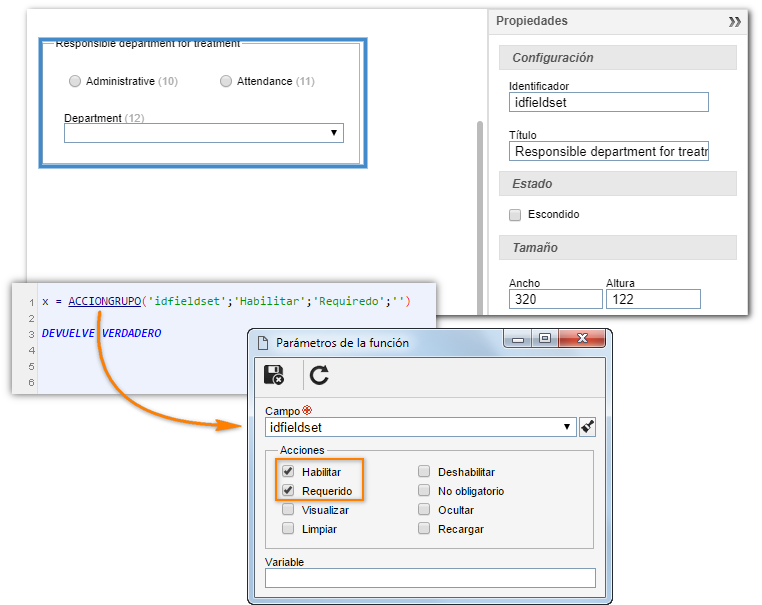
Task: Click the refresh arrow icon in the dialog toolbar
Action: (319, 375)
